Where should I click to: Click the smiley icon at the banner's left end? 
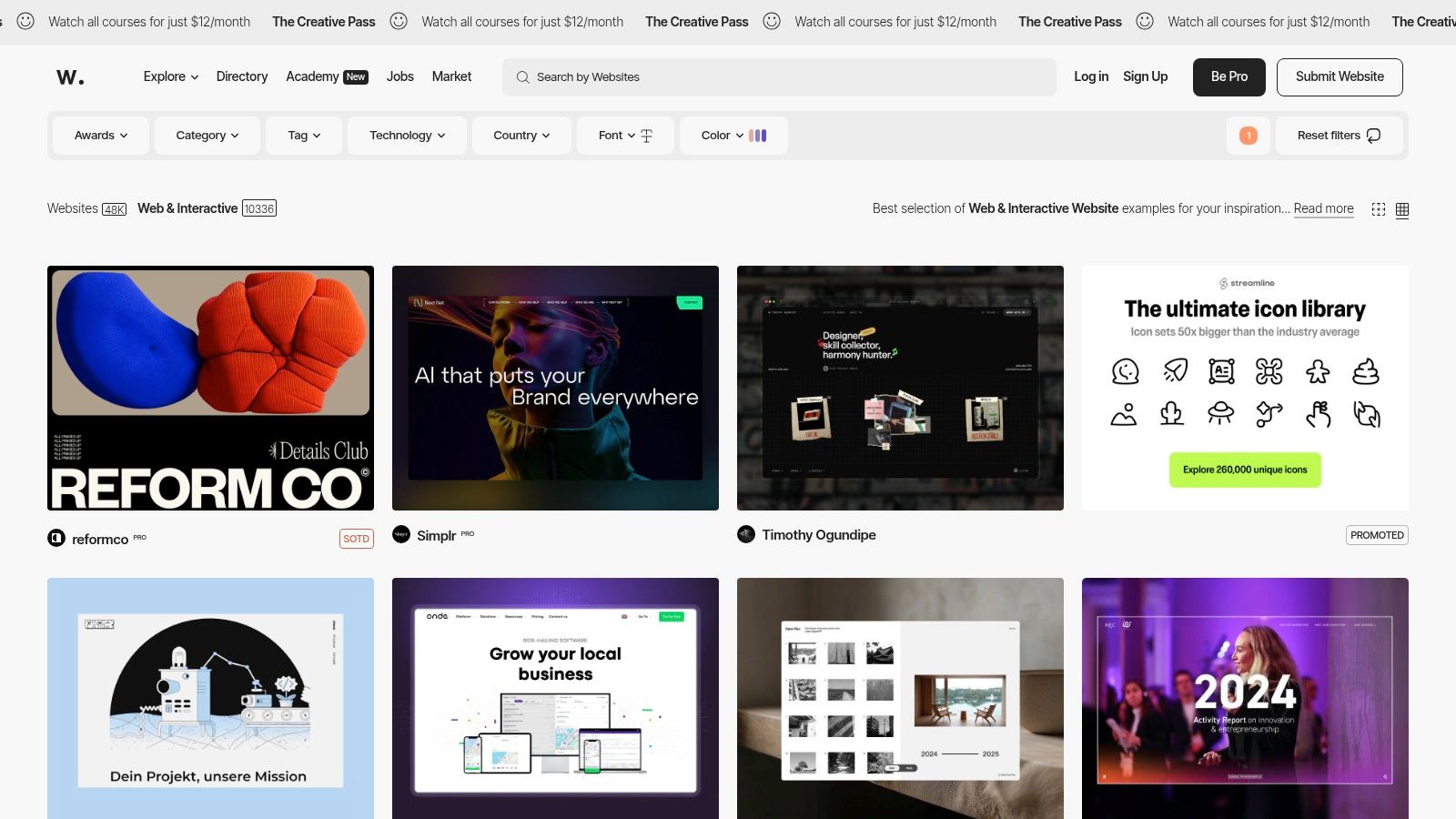[25, 21]
